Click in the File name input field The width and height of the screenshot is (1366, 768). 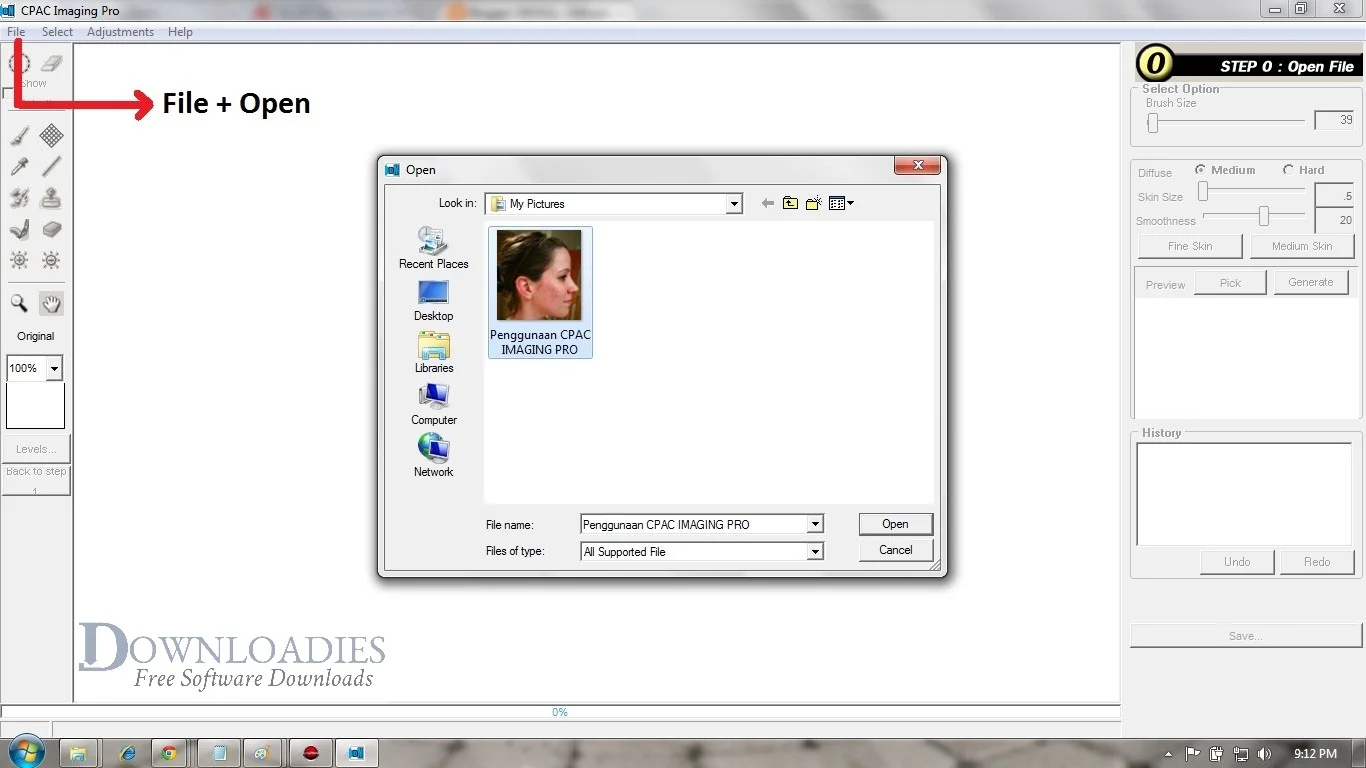click(x=694, y=524)
